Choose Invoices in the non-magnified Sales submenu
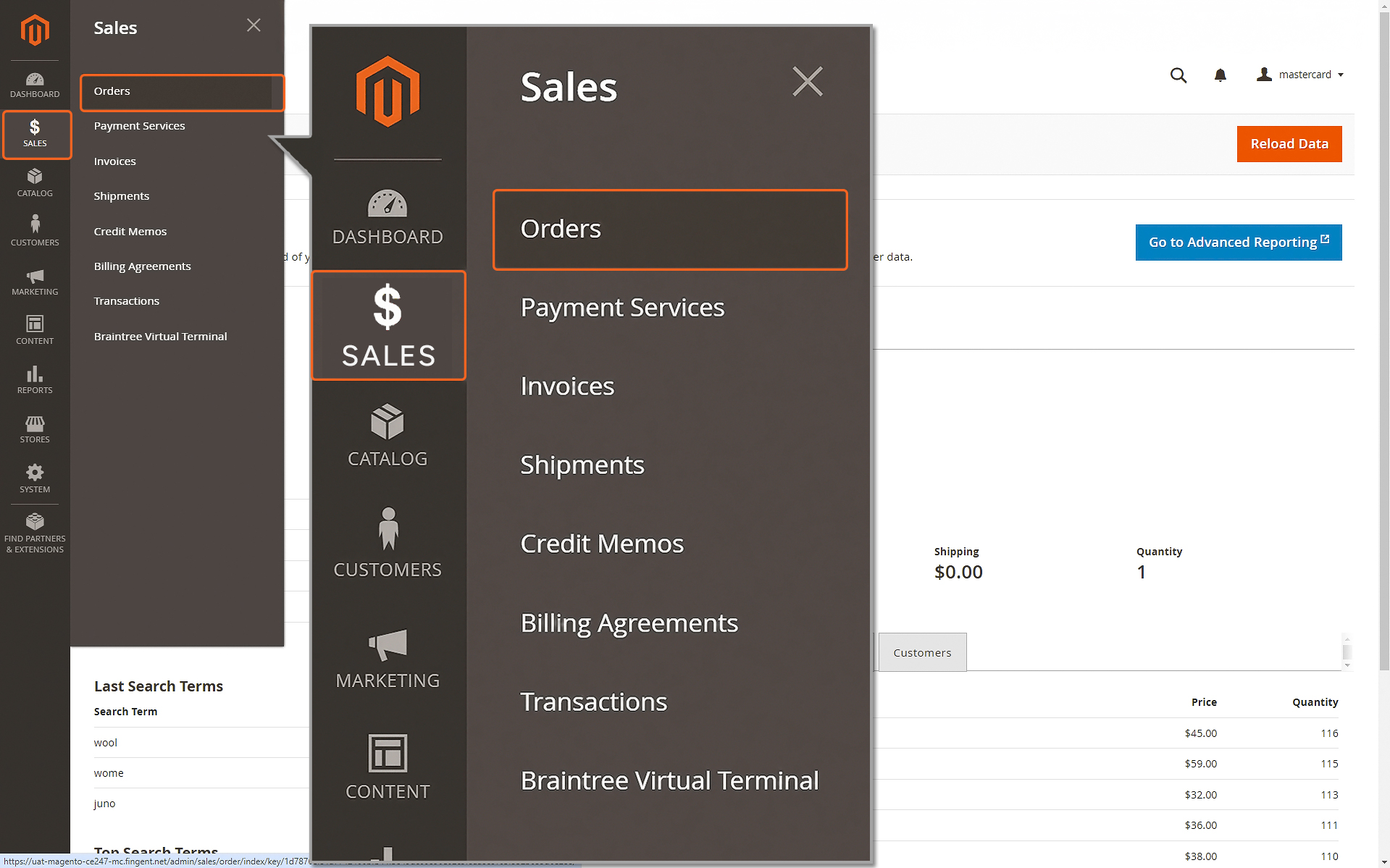 point(114,161)
